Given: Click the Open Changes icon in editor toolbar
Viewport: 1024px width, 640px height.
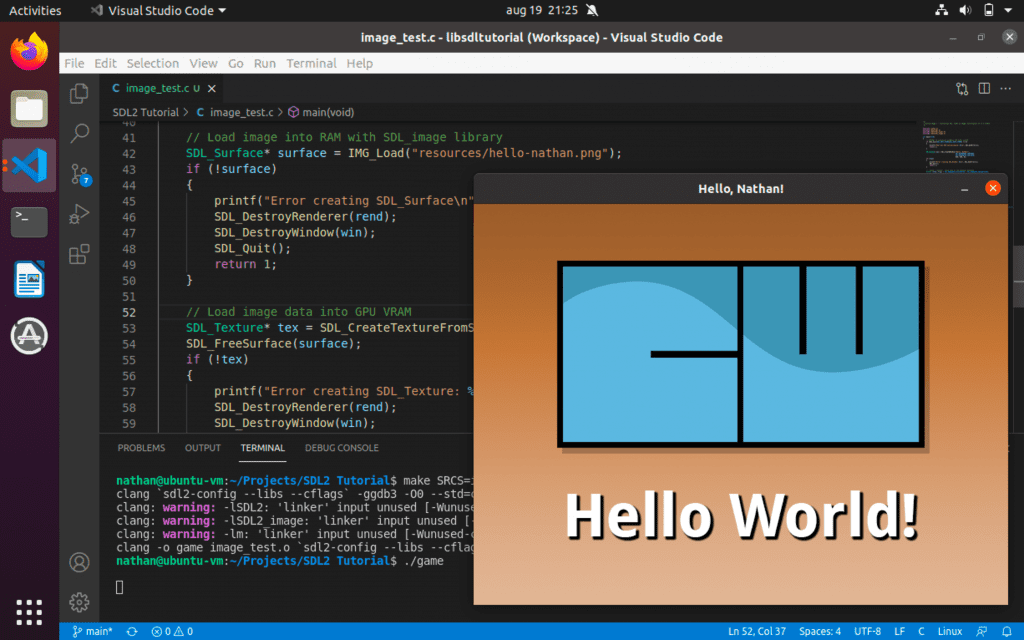Looking at the screenshot, I should (962, 89).
